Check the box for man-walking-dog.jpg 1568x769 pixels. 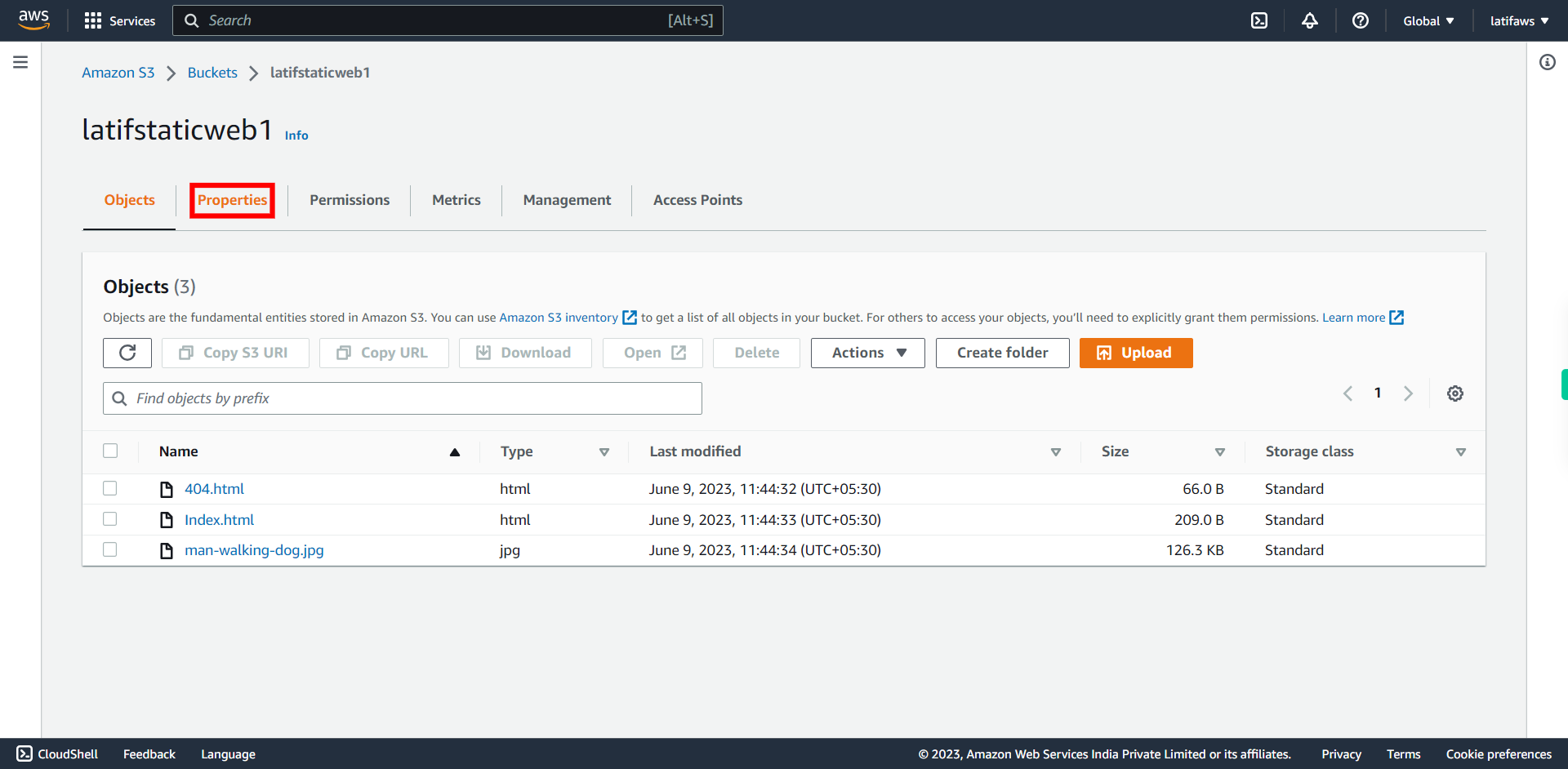(110, 549)
